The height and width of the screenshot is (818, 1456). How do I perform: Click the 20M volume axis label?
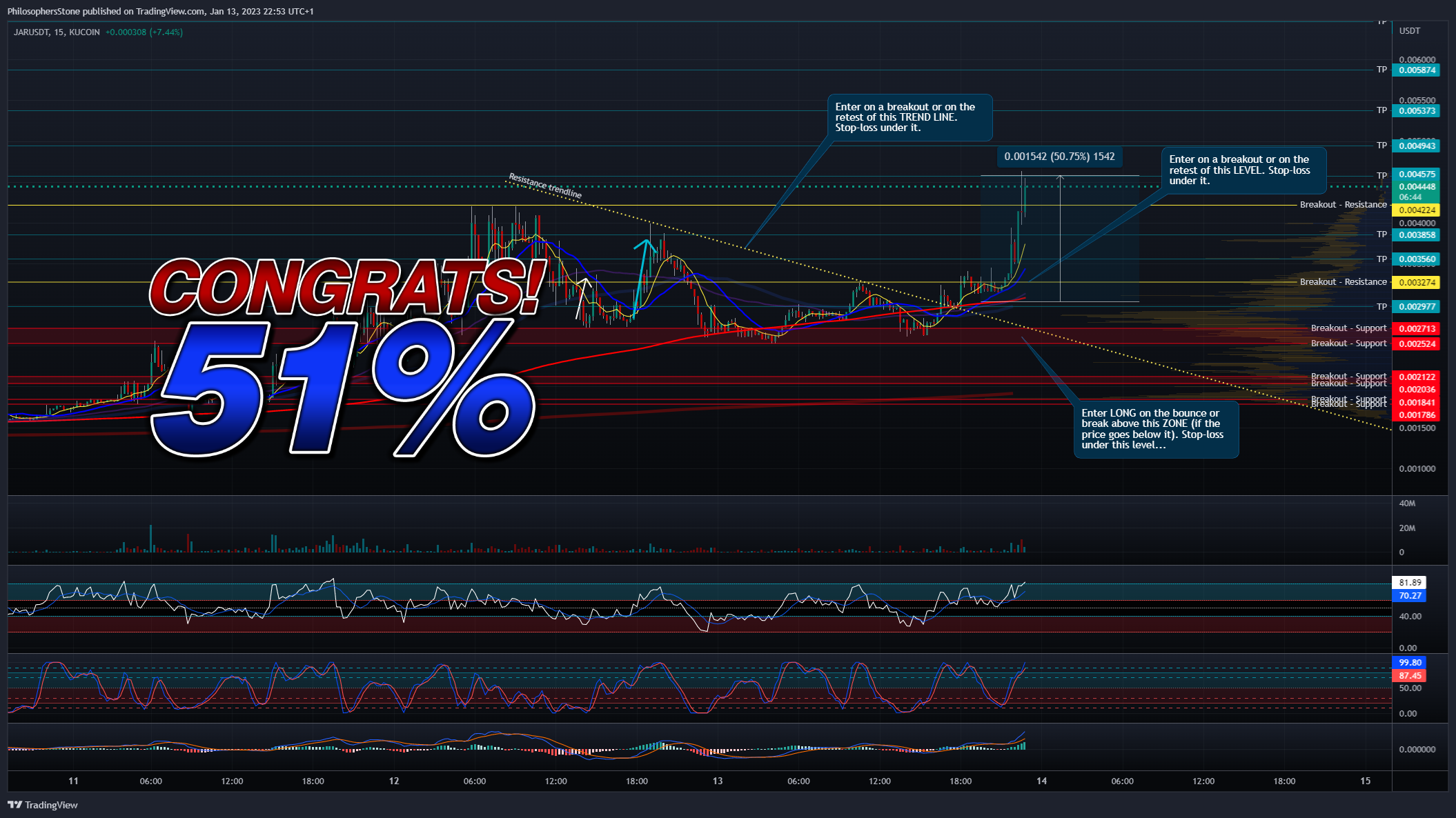(1407, 528)
